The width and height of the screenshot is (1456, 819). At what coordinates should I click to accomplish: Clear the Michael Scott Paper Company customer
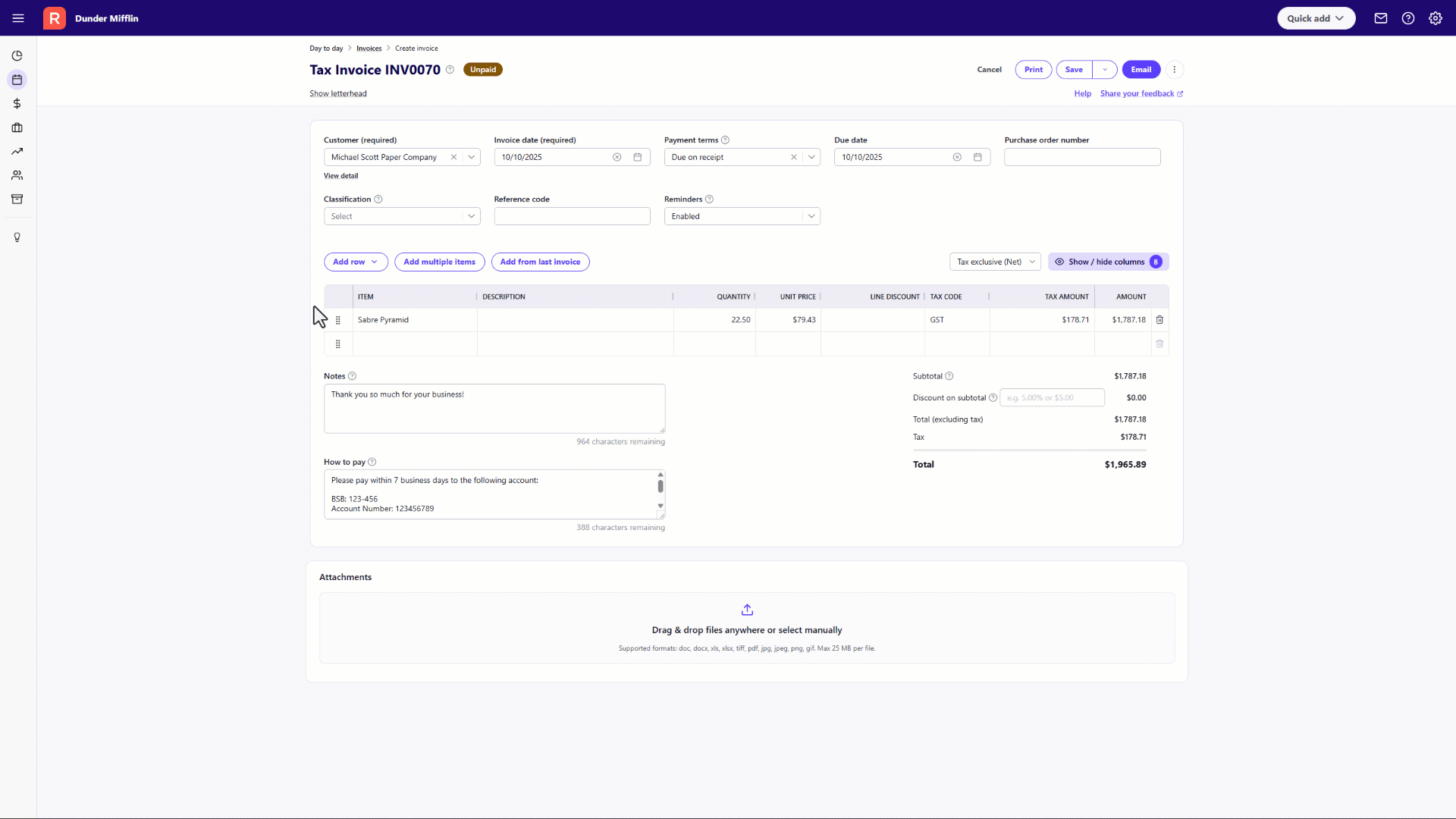tap(453, 157)
